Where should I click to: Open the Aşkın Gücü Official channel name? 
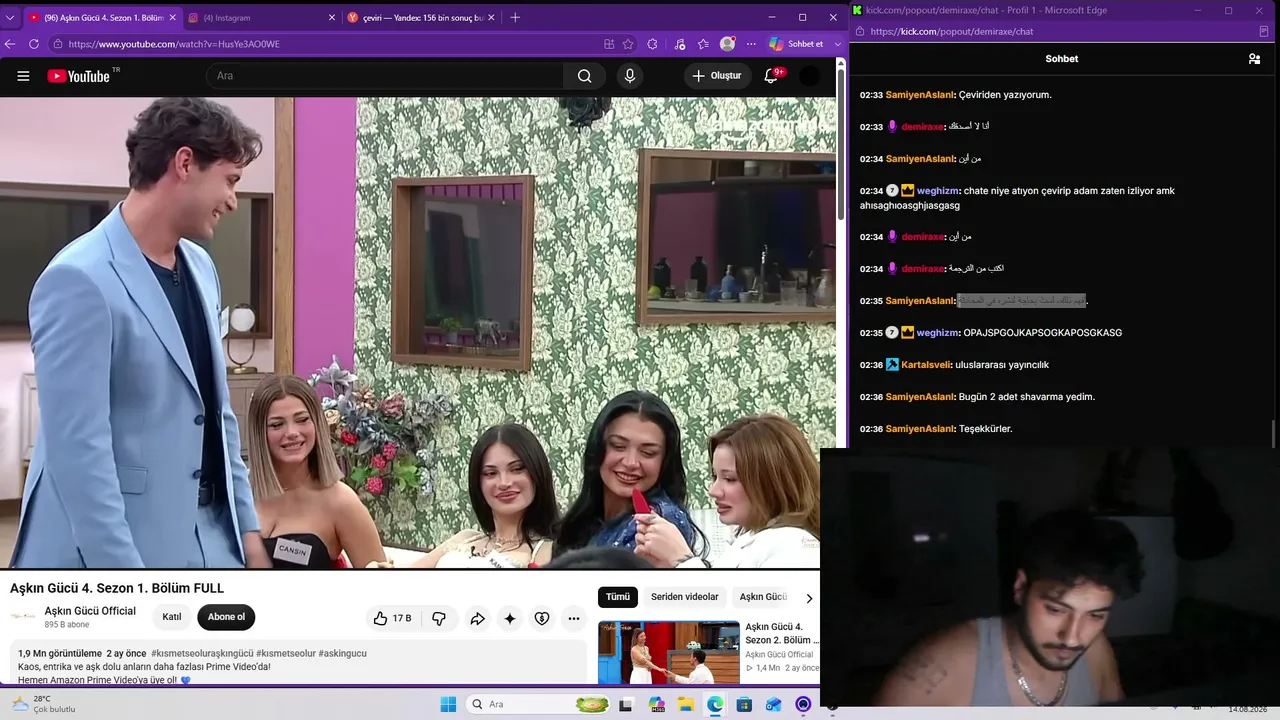(x=90, y=611)
